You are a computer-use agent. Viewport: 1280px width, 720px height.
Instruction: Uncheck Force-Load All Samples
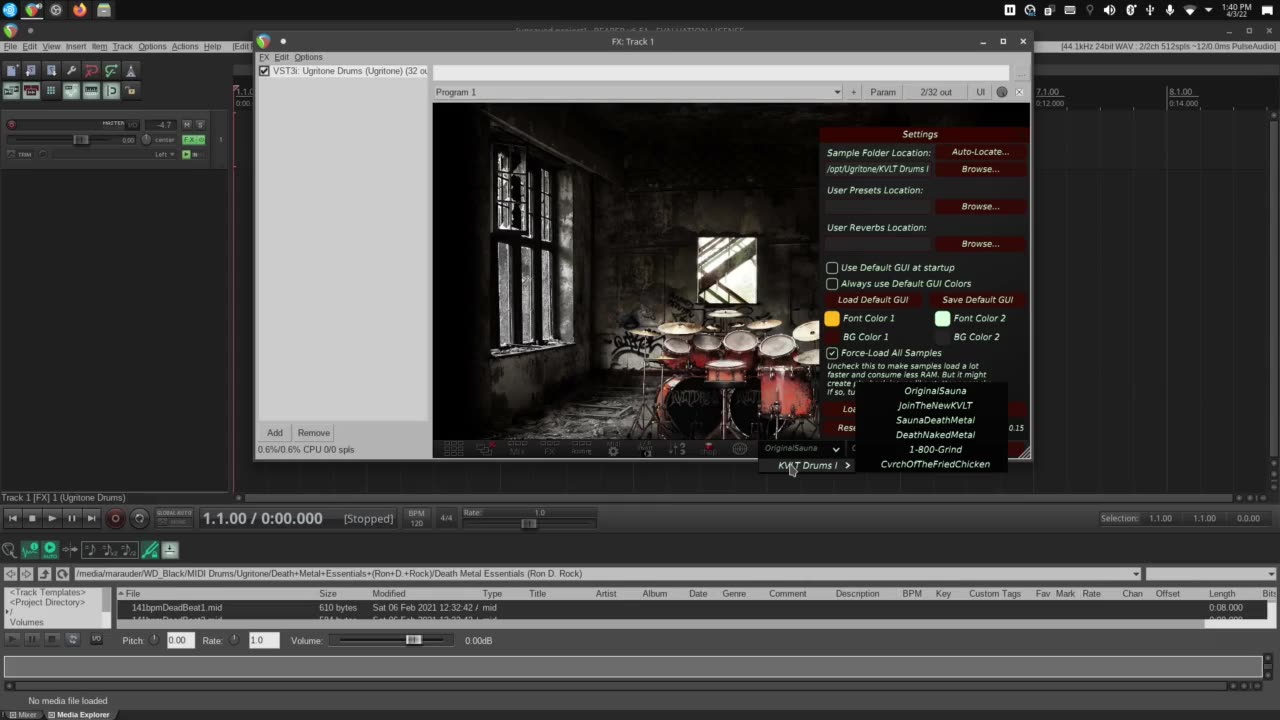click(832, 353)
